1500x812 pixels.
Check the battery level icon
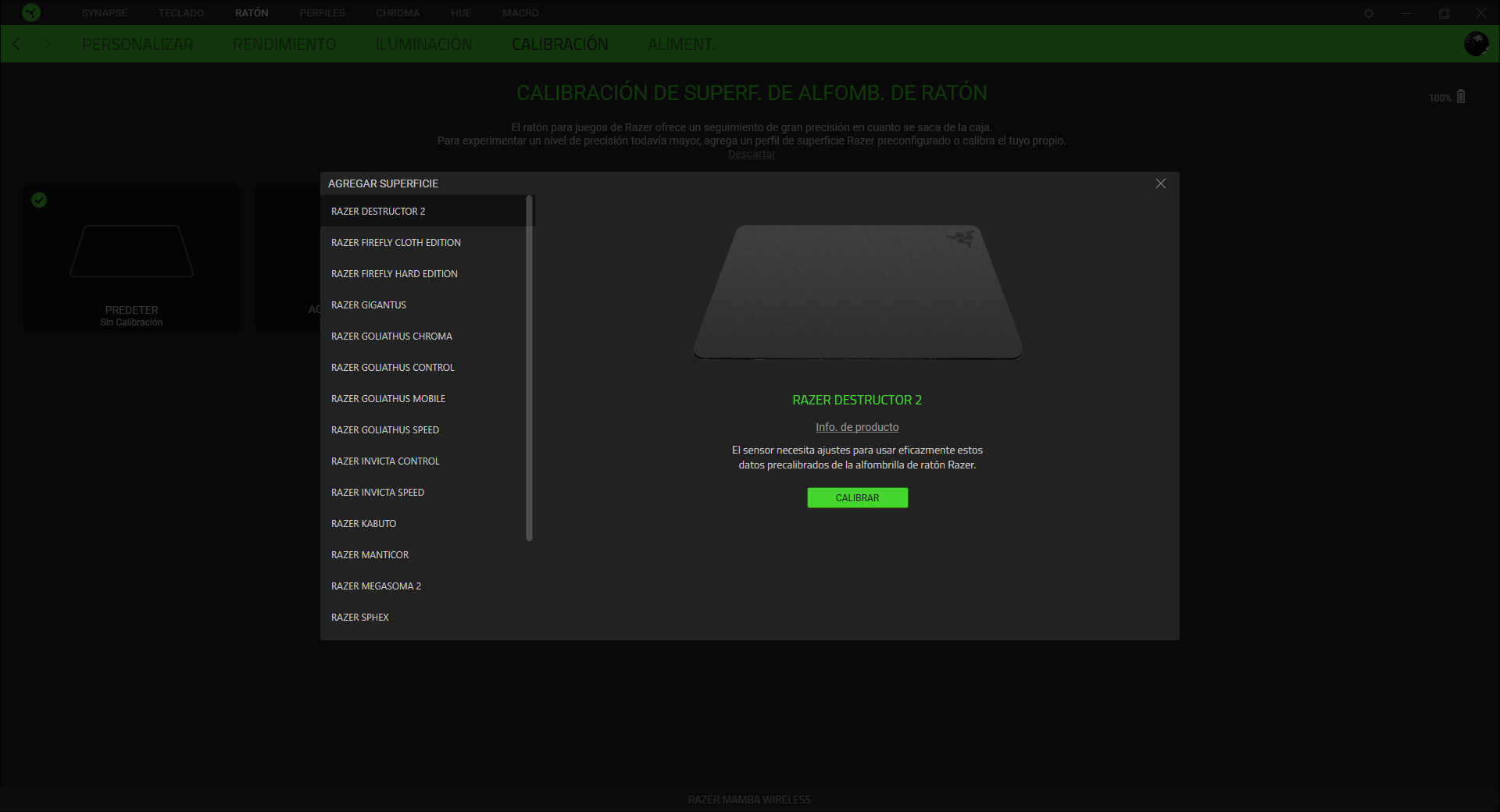tap(1461, 97)
